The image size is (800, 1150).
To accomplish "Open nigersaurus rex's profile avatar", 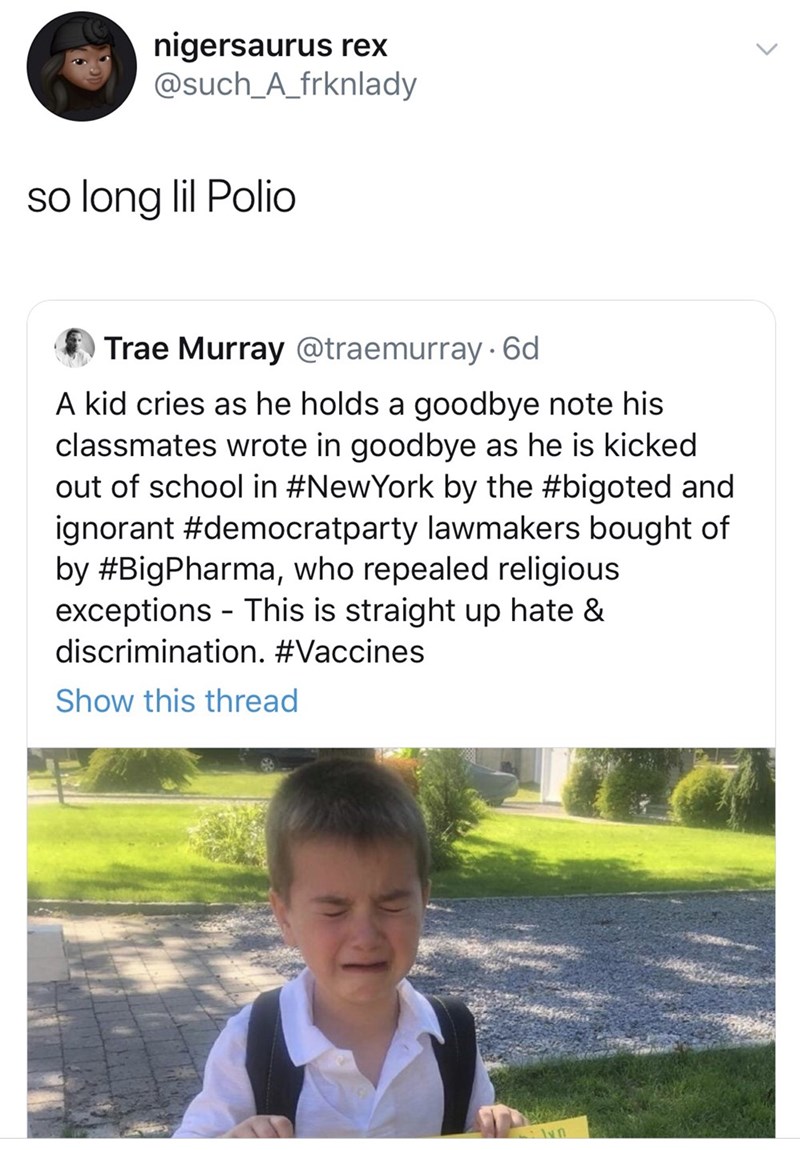I will point(82,67).
